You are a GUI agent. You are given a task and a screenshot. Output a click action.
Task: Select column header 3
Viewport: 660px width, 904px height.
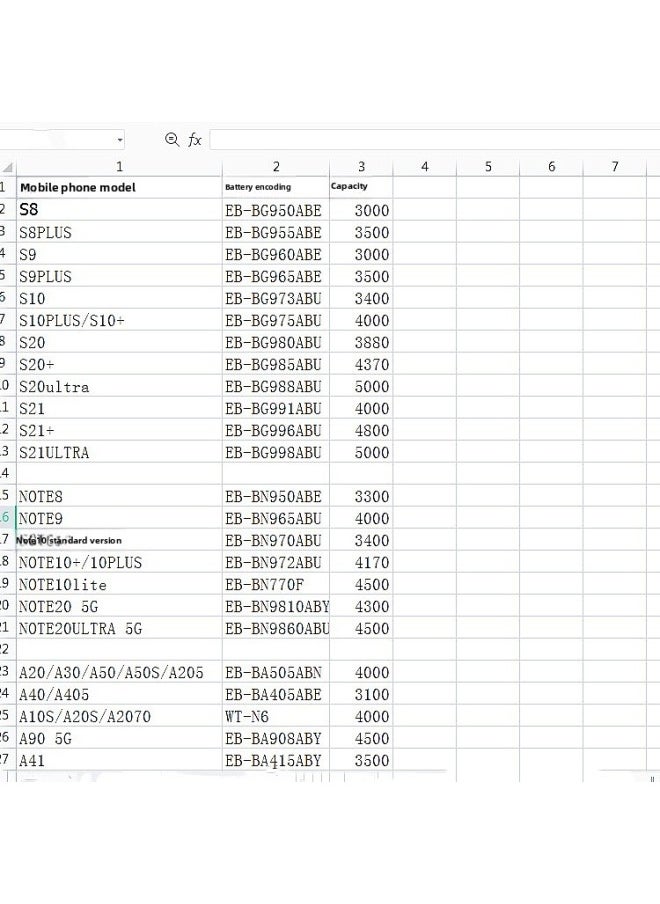(x=361, y=167)
